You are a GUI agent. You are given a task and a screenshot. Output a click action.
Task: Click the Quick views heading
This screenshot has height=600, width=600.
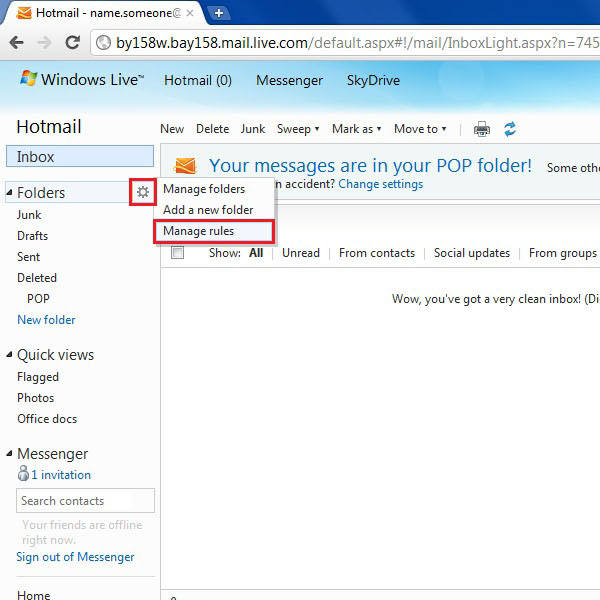tap(55, 355)
